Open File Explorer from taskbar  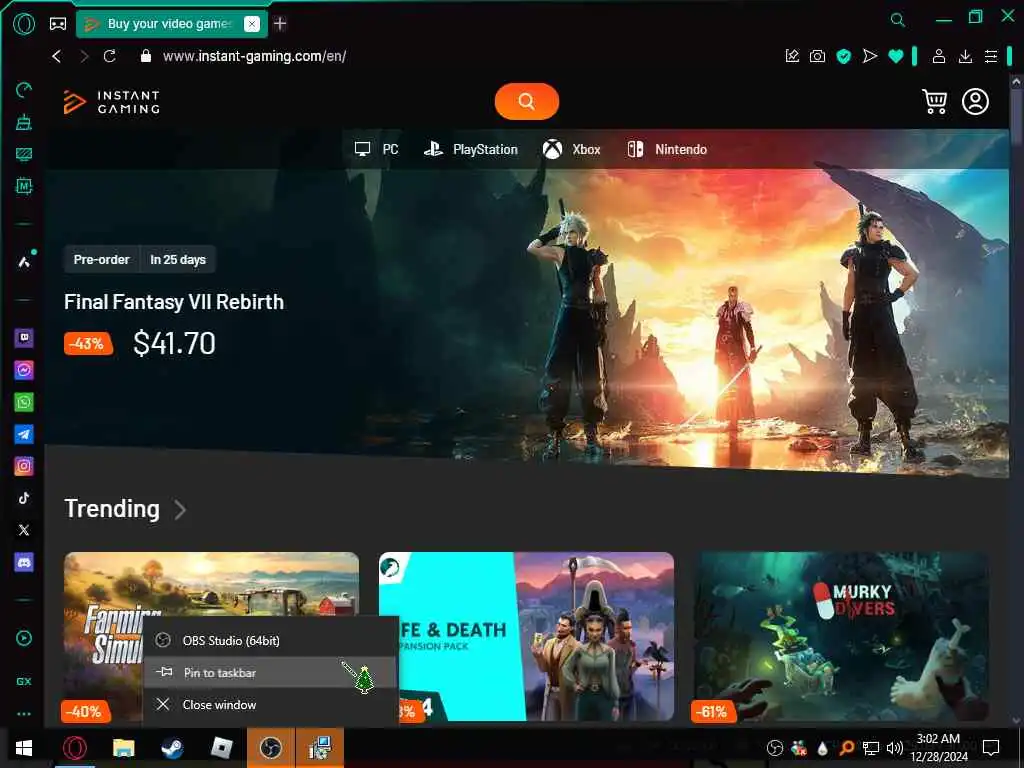[123, 748]
